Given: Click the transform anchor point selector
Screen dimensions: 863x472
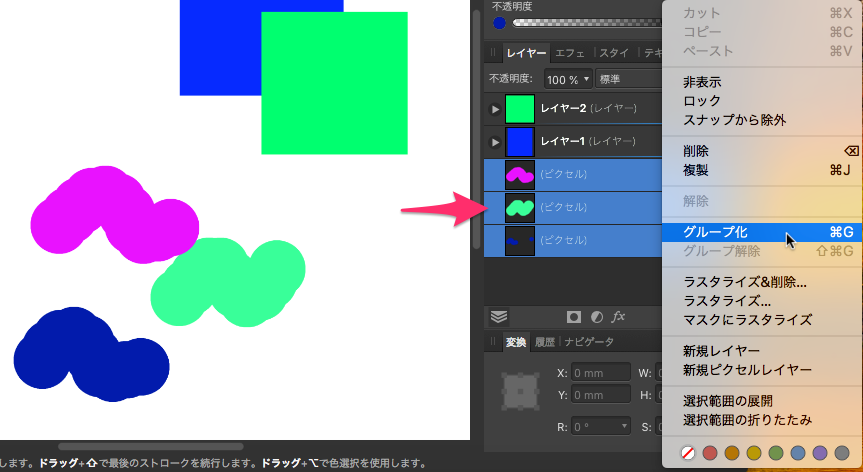Looking at the screenshot, I should (x=519, y=390).
